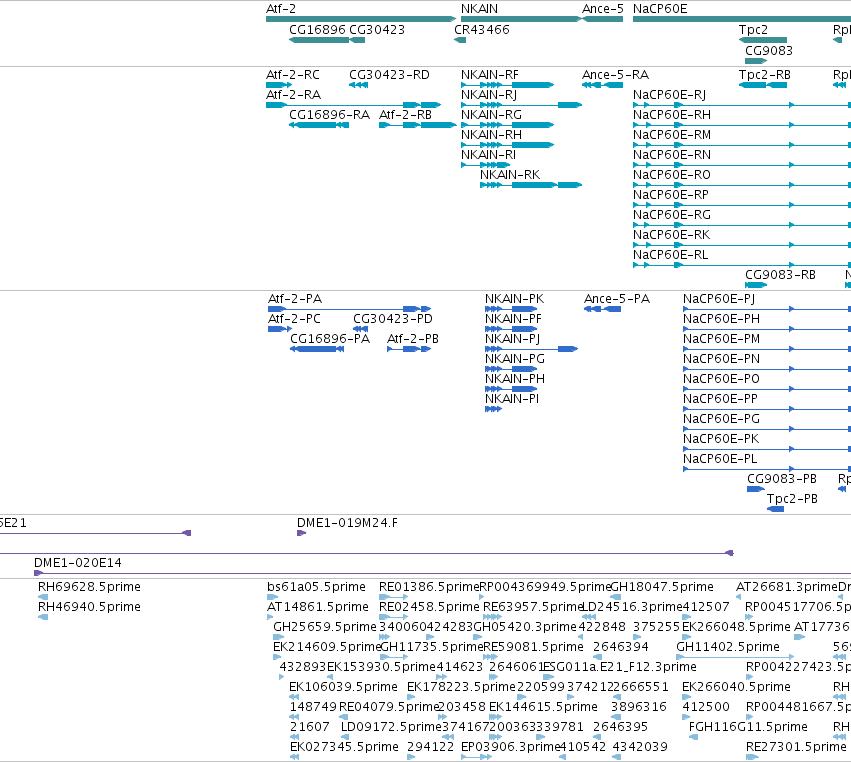Select the Atf-2-PB protein label
851x762 pixels.
coord(413,339)
